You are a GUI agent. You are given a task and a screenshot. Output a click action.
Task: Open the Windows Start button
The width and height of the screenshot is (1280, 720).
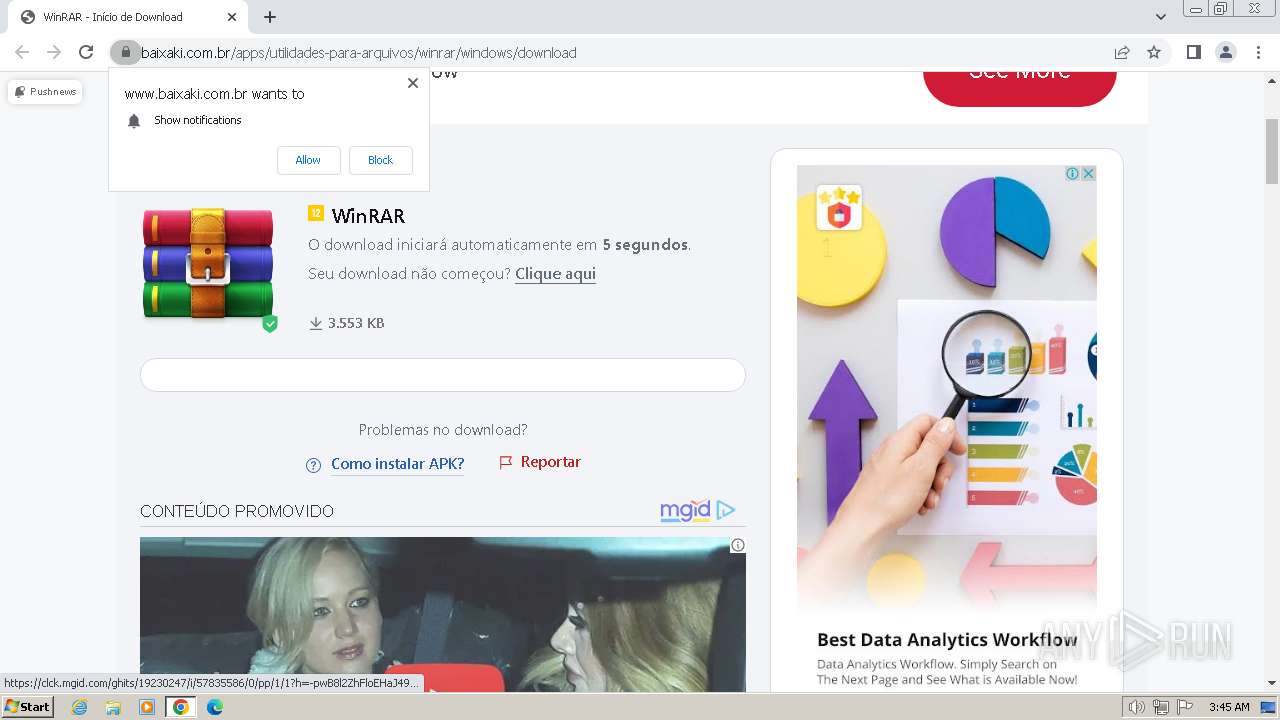pyautogui.click(x=27, y=707)
